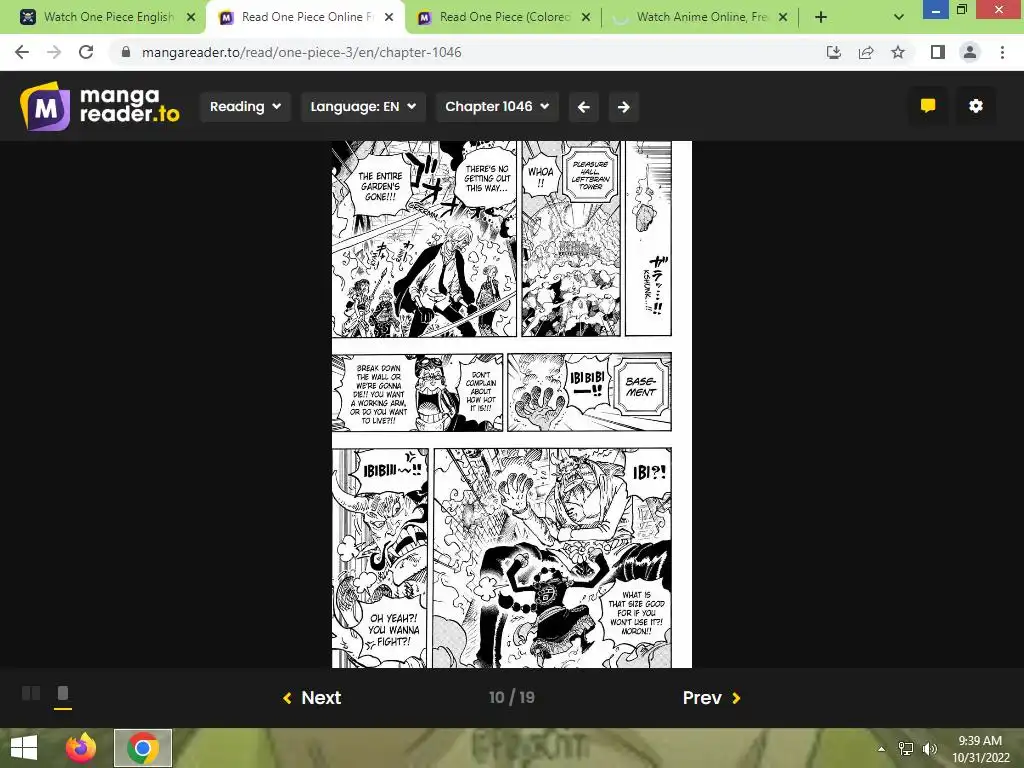Image resolution: width=1024 pixels, height=768 pixels.
Task: Click the 10 / 19 page counter
Action: [x=511, y=697]
